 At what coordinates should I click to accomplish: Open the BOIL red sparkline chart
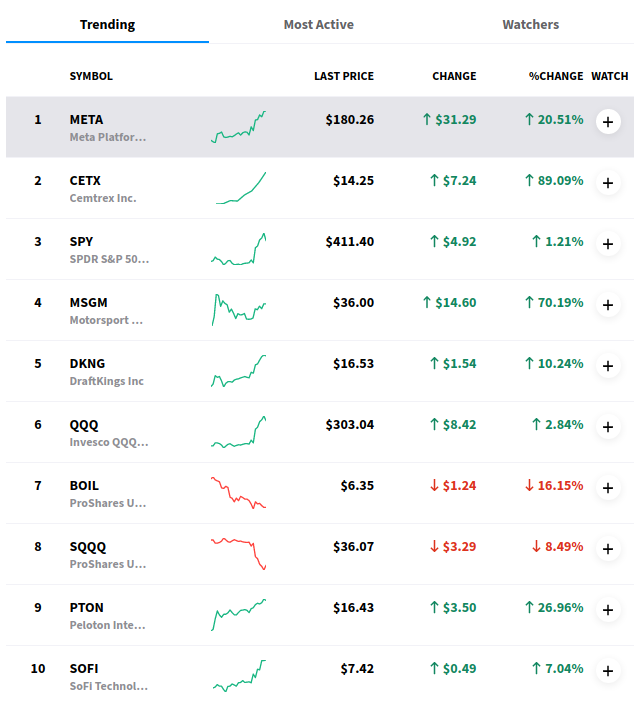click(239, 493)
